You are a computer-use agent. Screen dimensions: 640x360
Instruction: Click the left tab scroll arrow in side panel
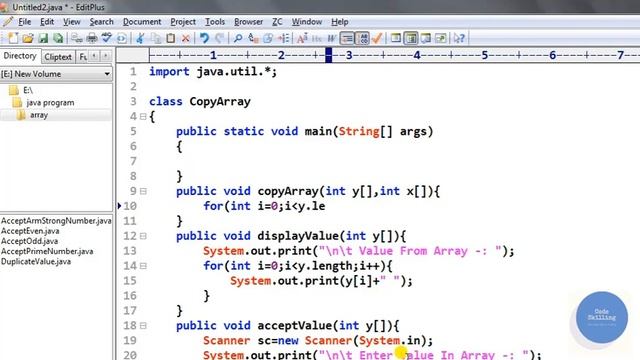click(95, 56)
